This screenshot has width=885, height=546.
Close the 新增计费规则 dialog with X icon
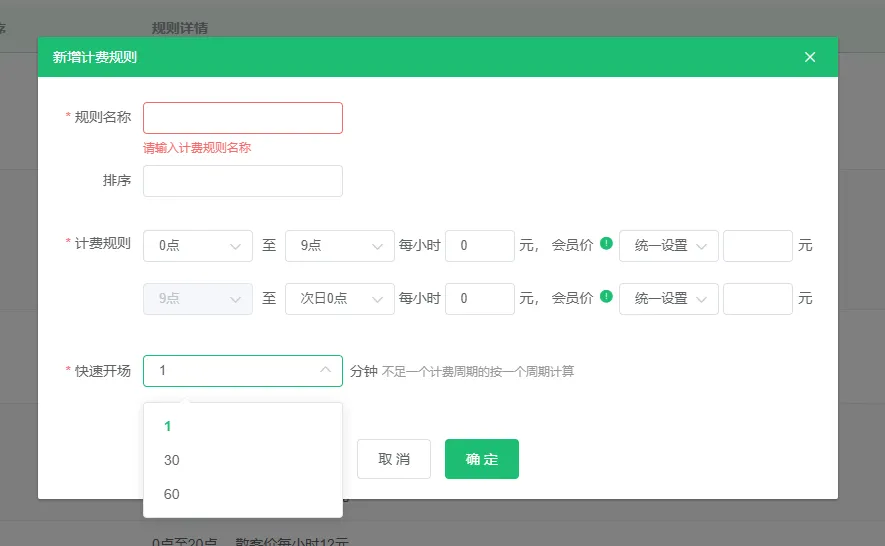click(810, 57)
